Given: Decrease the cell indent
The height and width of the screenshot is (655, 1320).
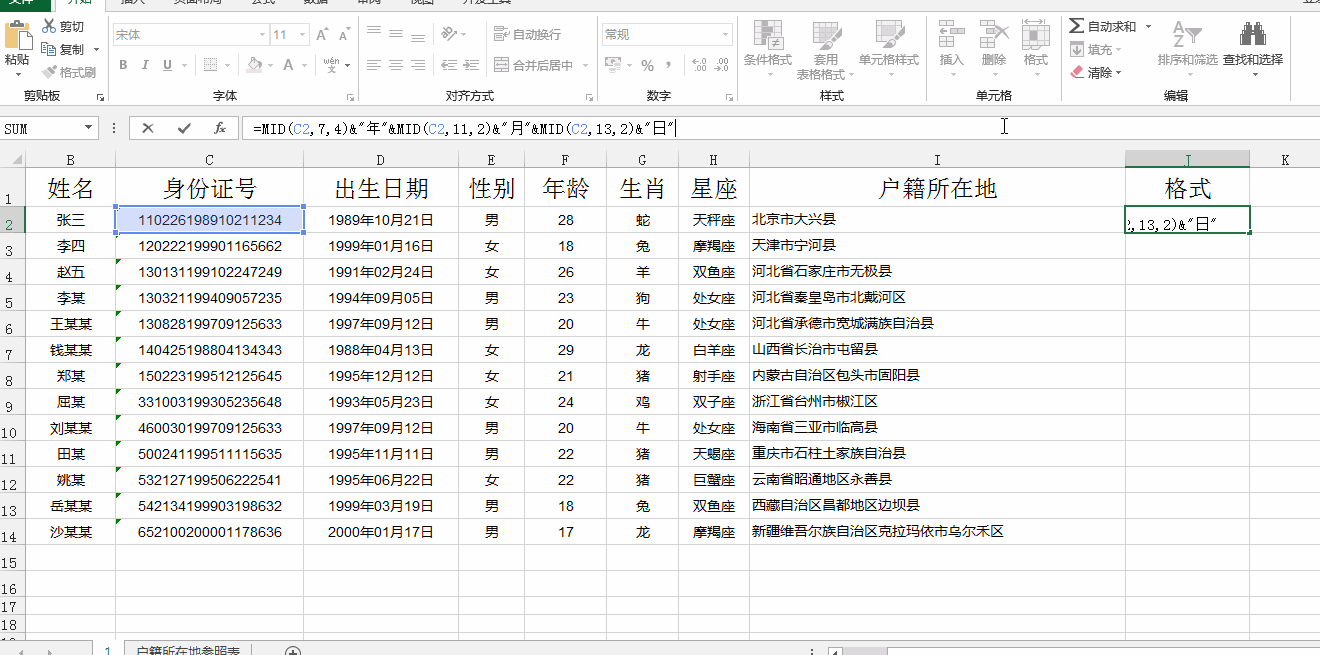Looking at the screenshot, I should tap(448, 65).
